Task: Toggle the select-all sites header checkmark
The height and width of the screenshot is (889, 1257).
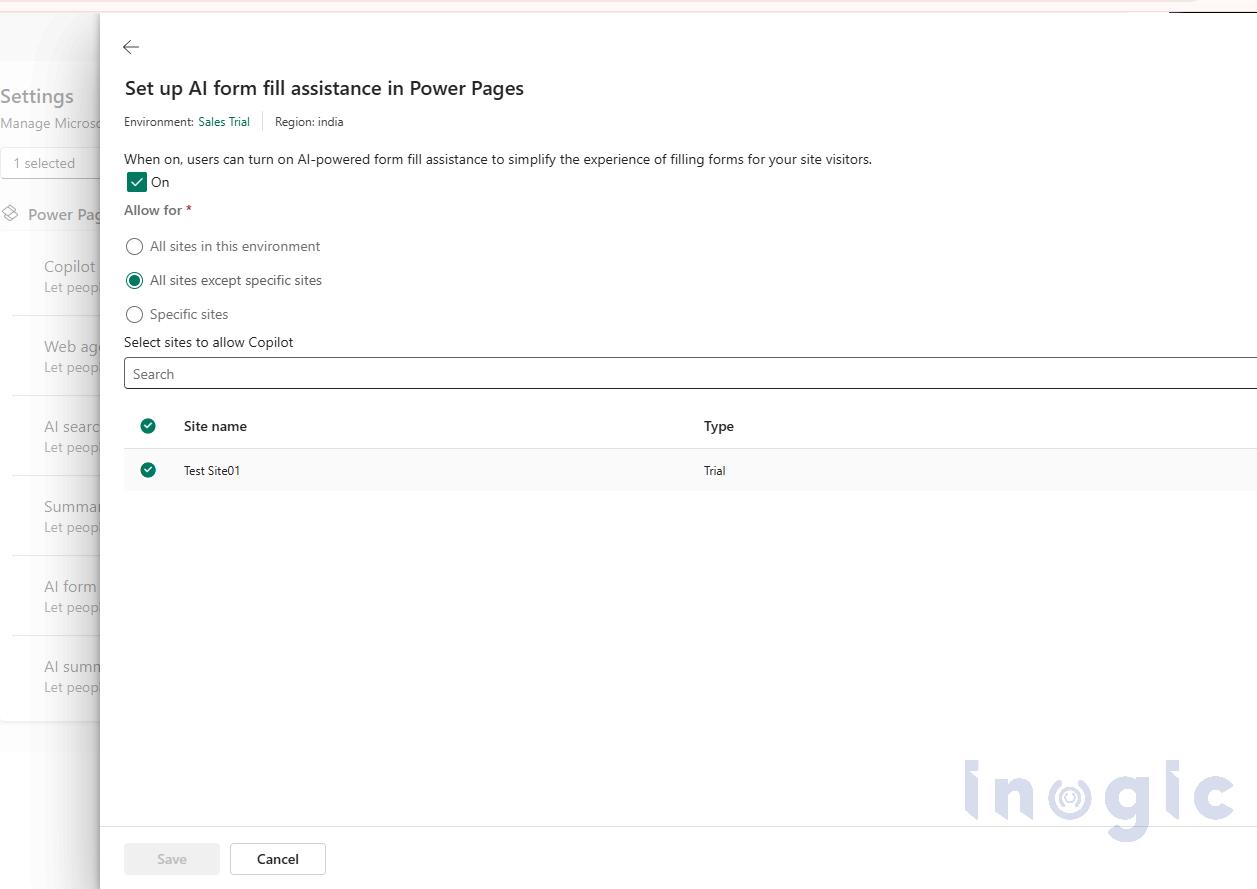Action: (148, 426)
